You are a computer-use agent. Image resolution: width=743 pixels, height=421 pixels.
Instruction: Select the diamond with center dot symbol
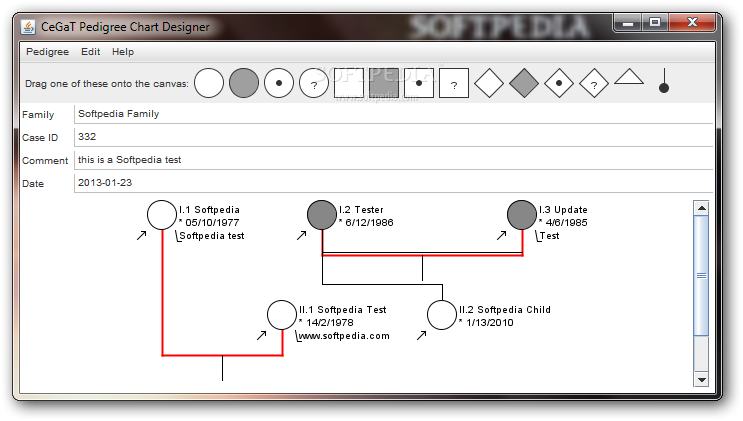tap(559, 83)
